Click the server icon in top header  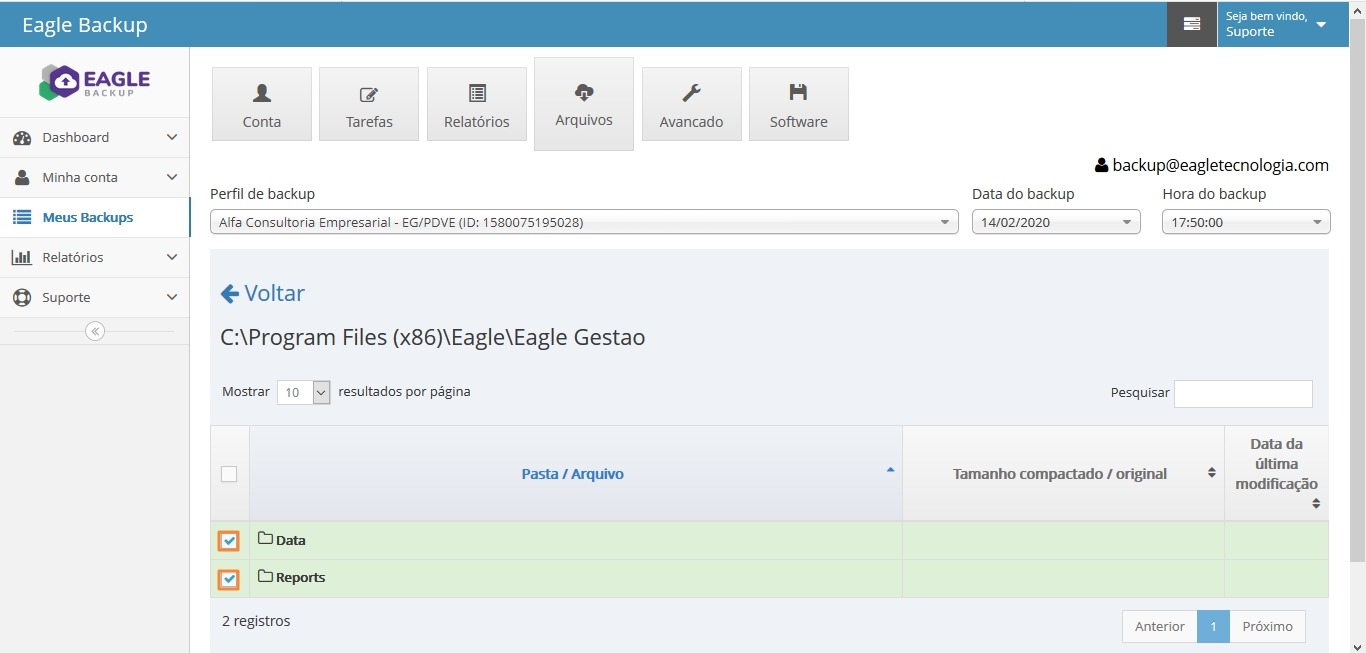tap(1192, 24)
